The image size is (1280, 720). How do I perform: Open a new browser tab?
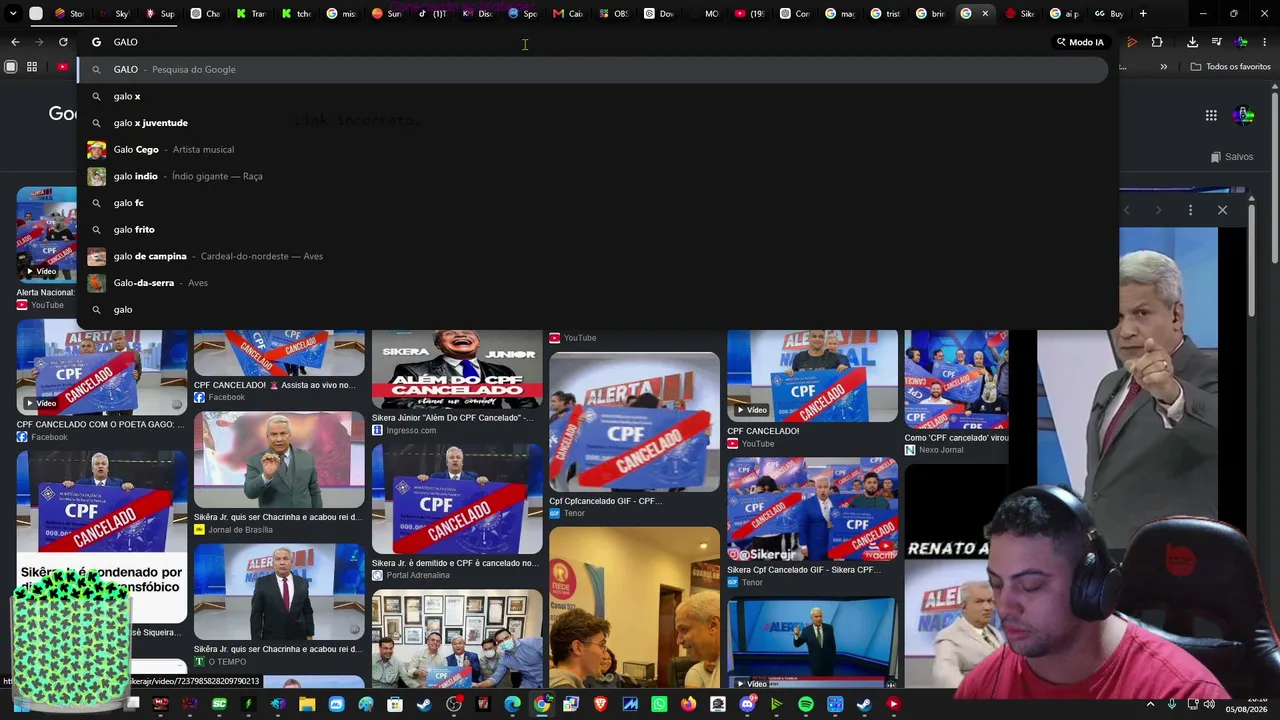coord(1143,14)
